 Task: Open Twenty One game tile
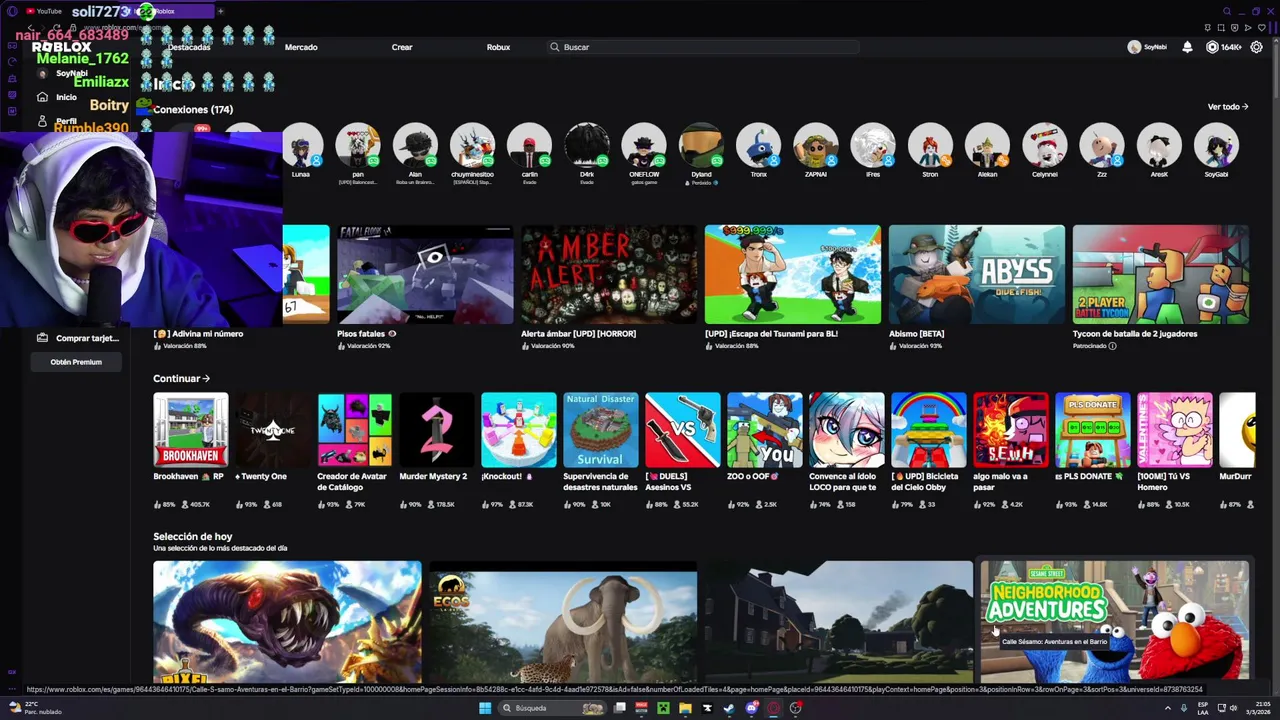[x=273, y=430]
